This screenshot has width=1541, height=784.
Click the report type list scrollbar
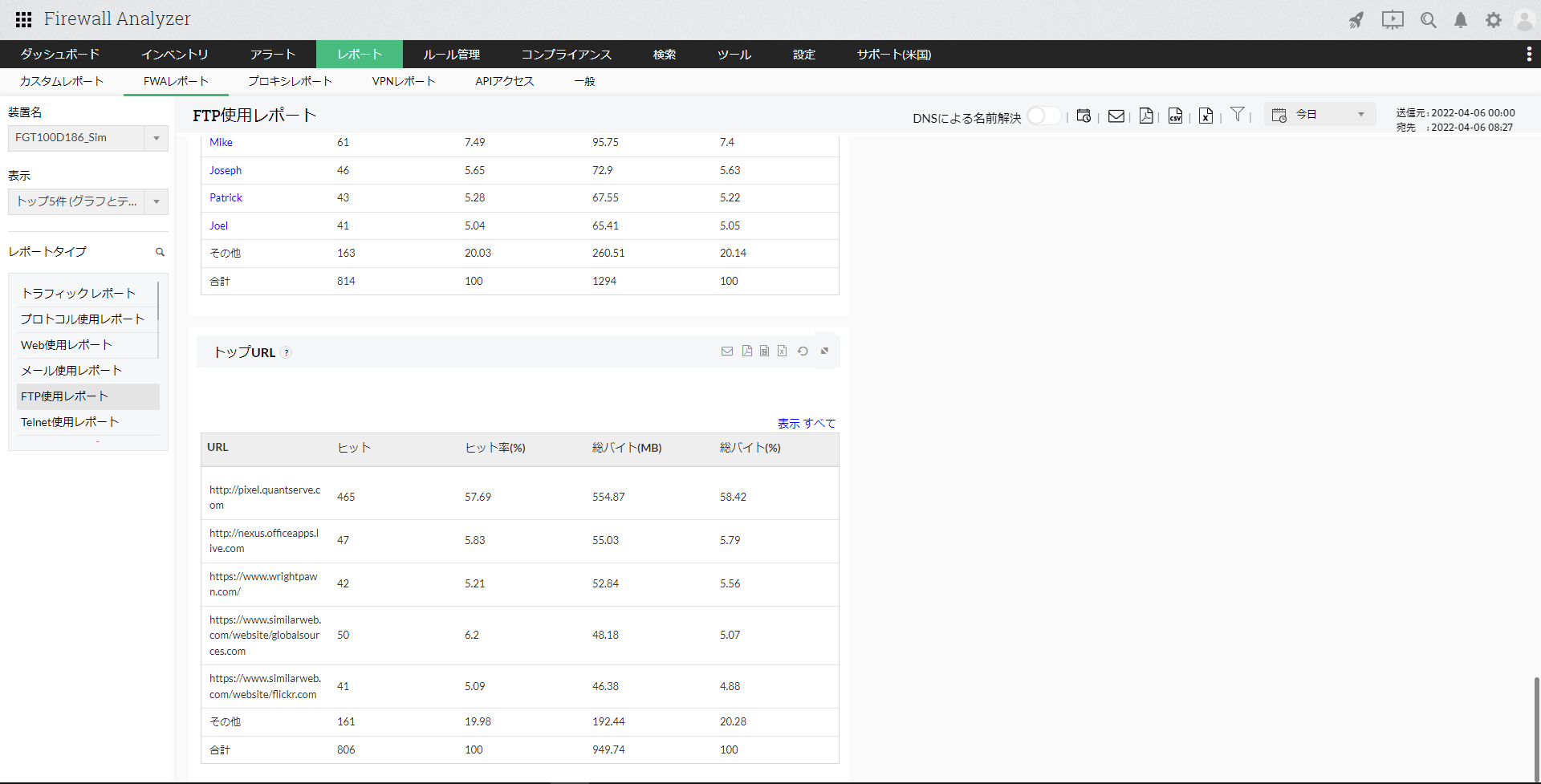158,300
